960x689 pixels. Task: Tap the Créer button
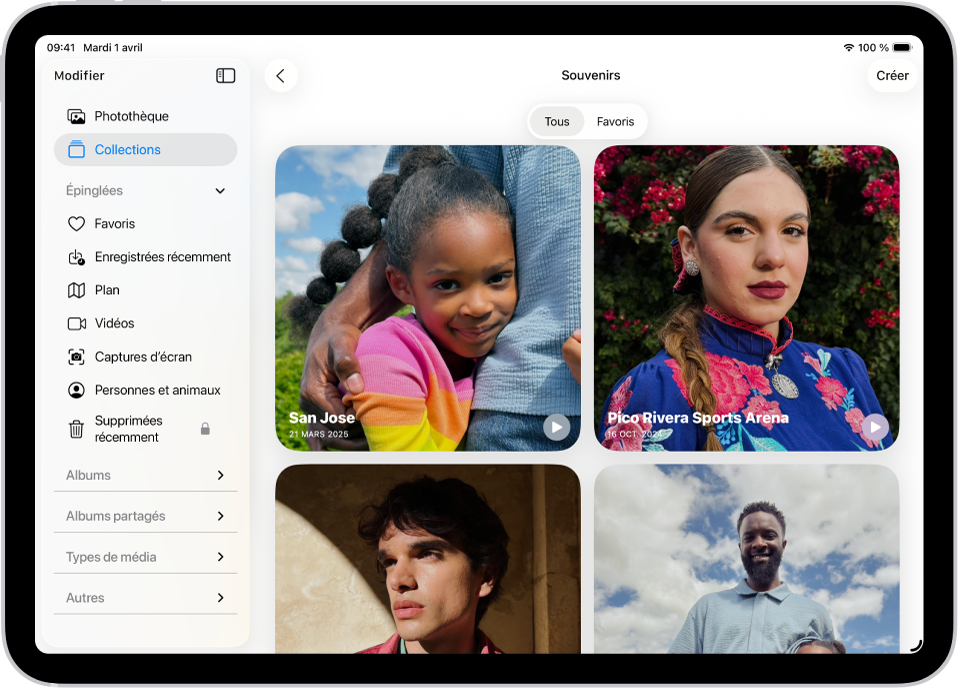pos(892,75)
